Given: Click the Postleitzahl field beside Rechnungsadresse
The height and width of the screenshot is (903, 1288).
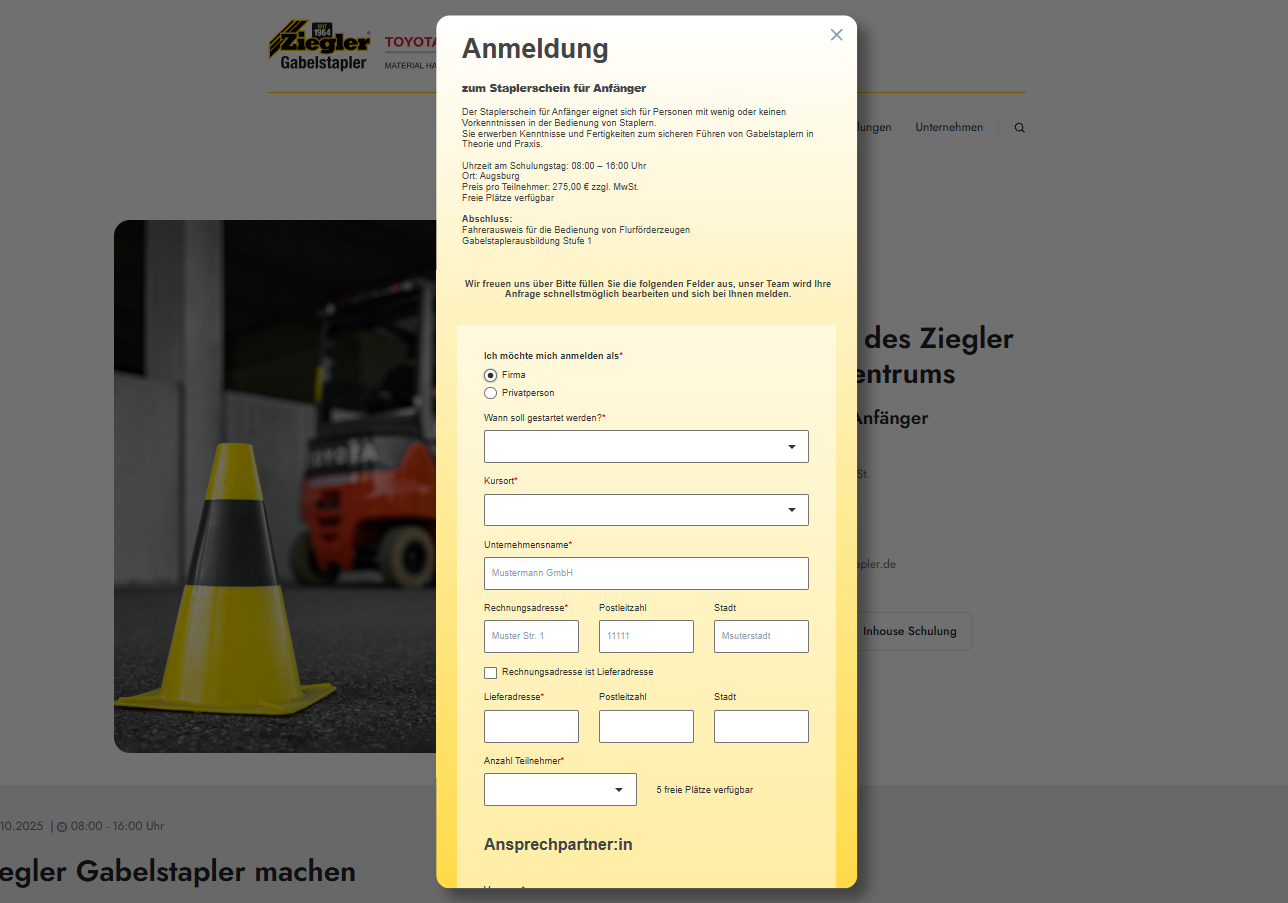Looking at the screenshot, I should (x=646, y=636).
